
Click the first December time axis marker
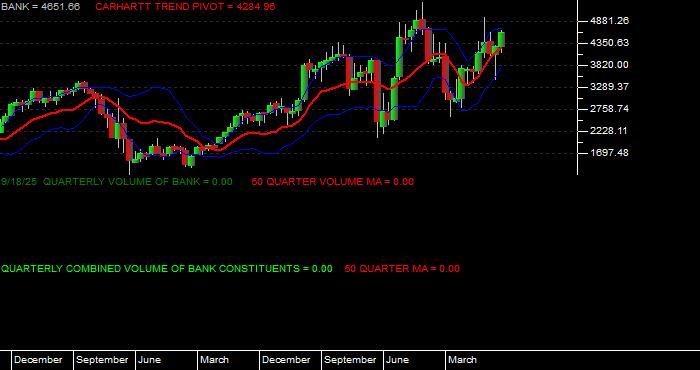point(38,360)
